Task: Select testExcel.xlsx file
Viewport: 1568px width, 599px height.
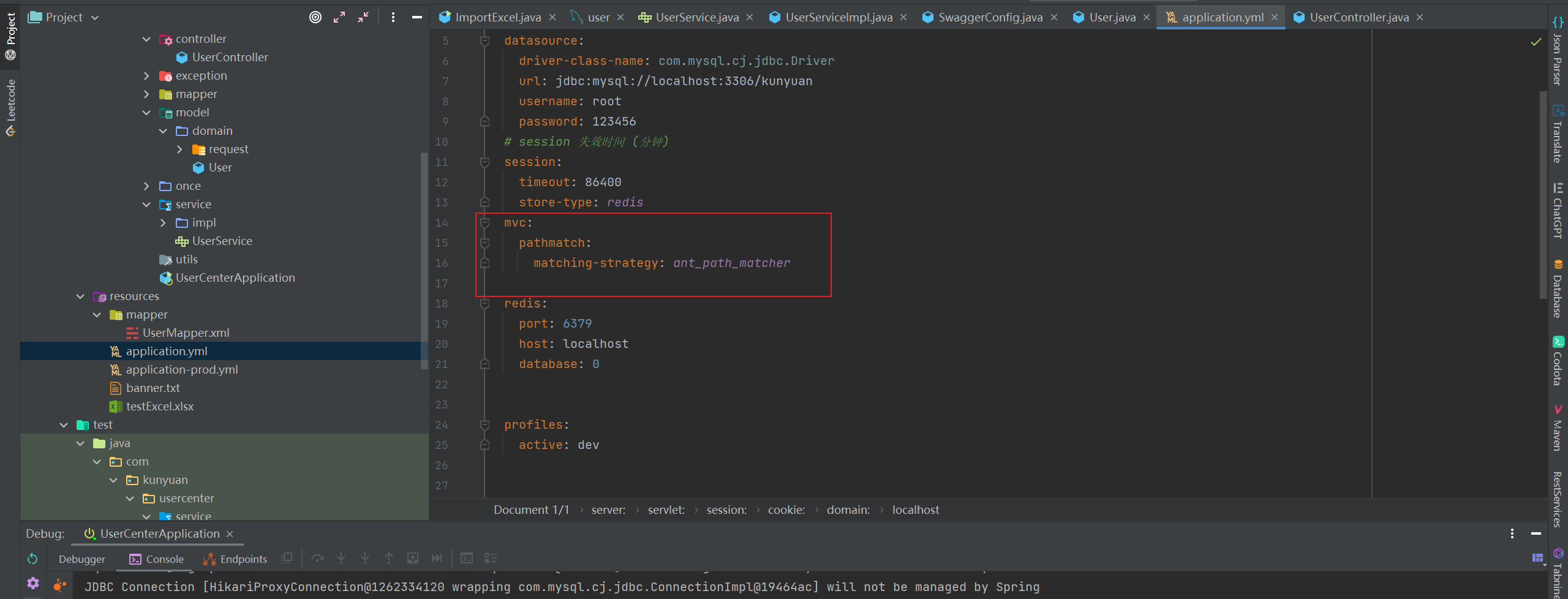Action: click(151, 406)
